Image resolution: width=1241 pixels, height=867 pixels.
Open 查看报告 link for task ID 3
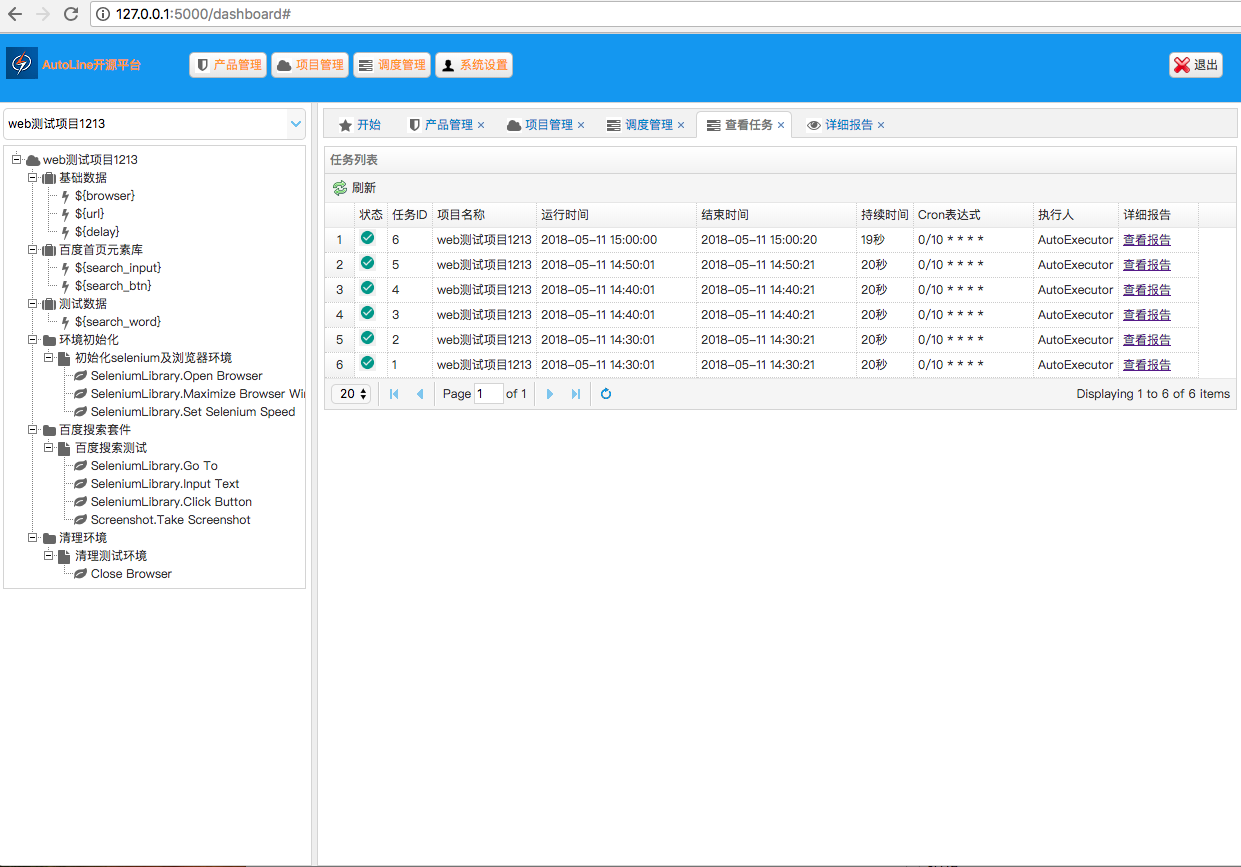pos(1147,315)
